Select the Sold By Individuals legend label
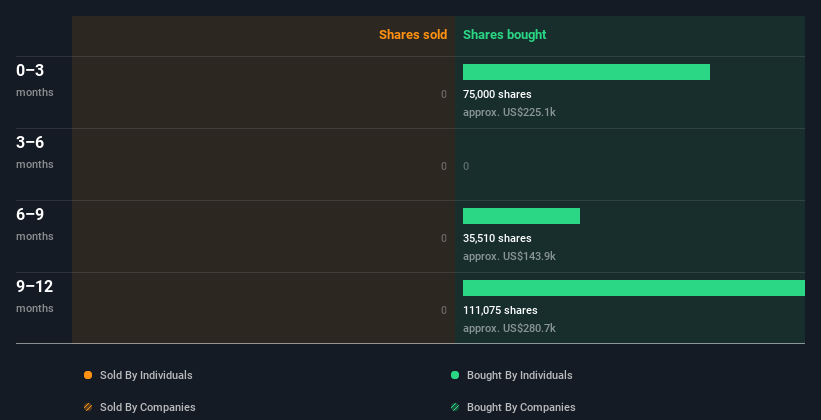The width and height of the screenshot is (821, 420). (146, 375)
